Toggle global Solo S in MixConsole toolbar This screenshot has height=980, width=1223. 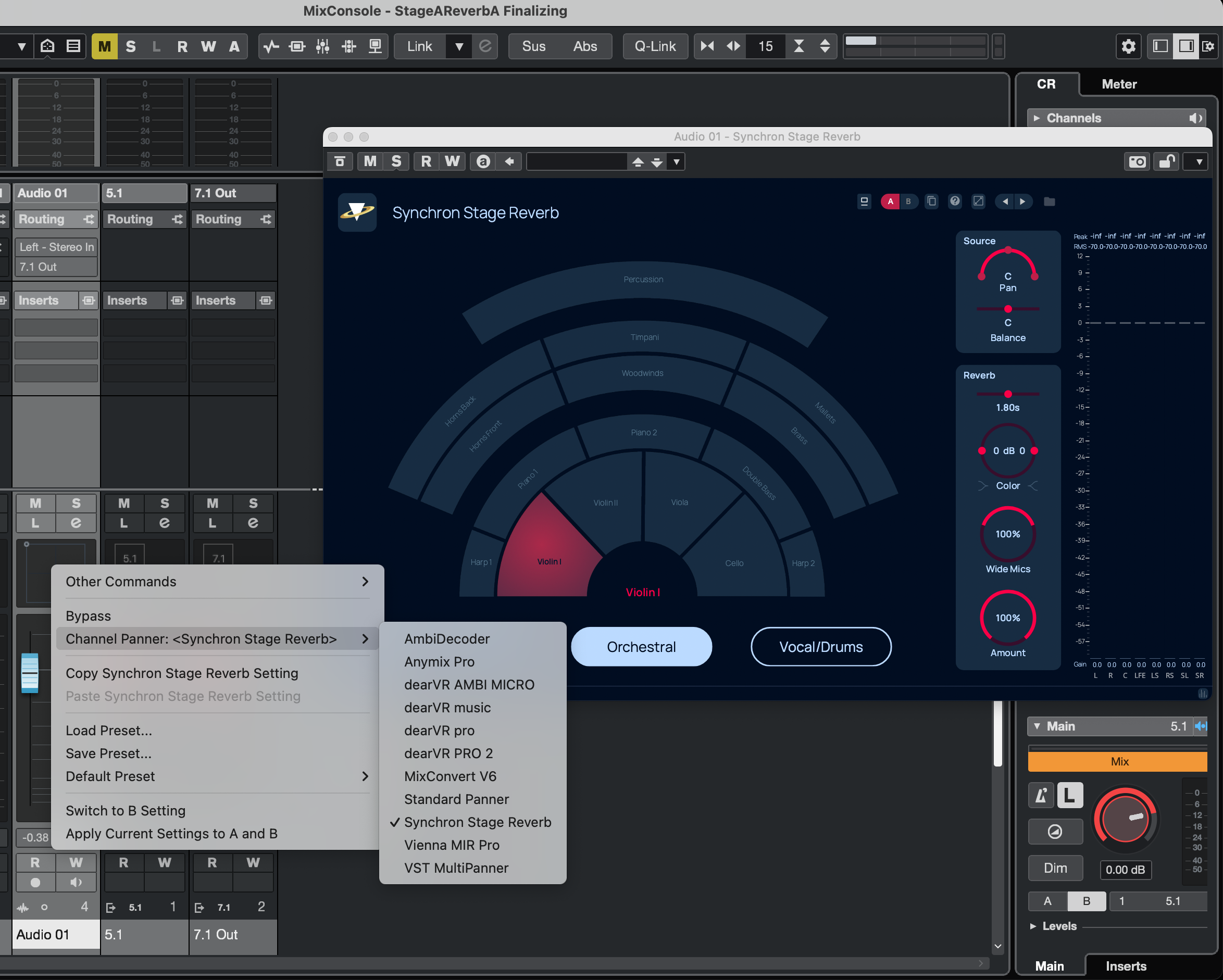click(130, 46)
